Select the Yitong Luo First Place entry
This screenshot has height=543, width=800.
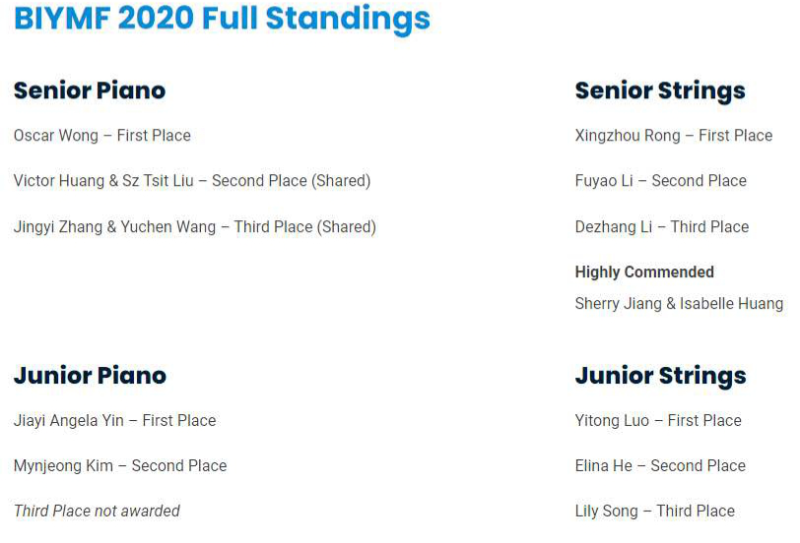[x=658, y=420]
